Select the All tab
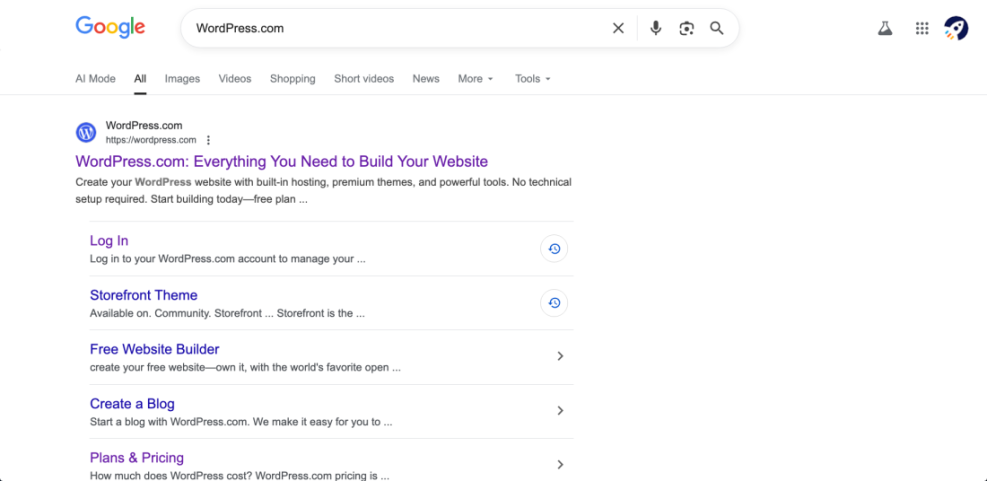 pos(140,79)
